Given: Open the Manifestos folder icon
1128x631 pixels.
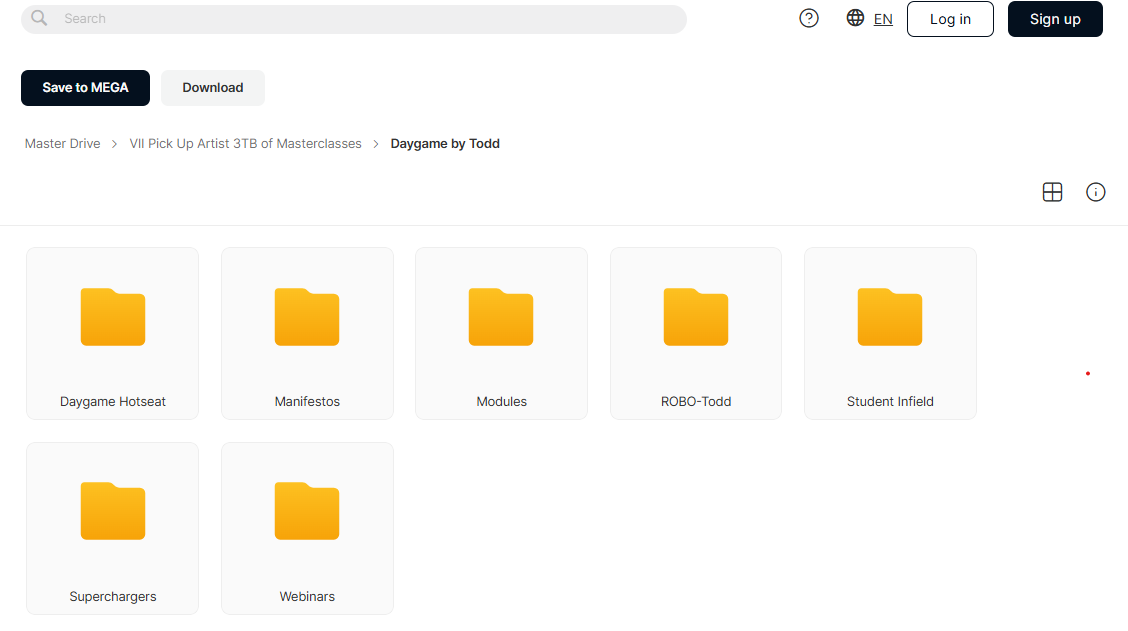Looking at the screenshot, I should pyautogui.click(x=307, y=317).
